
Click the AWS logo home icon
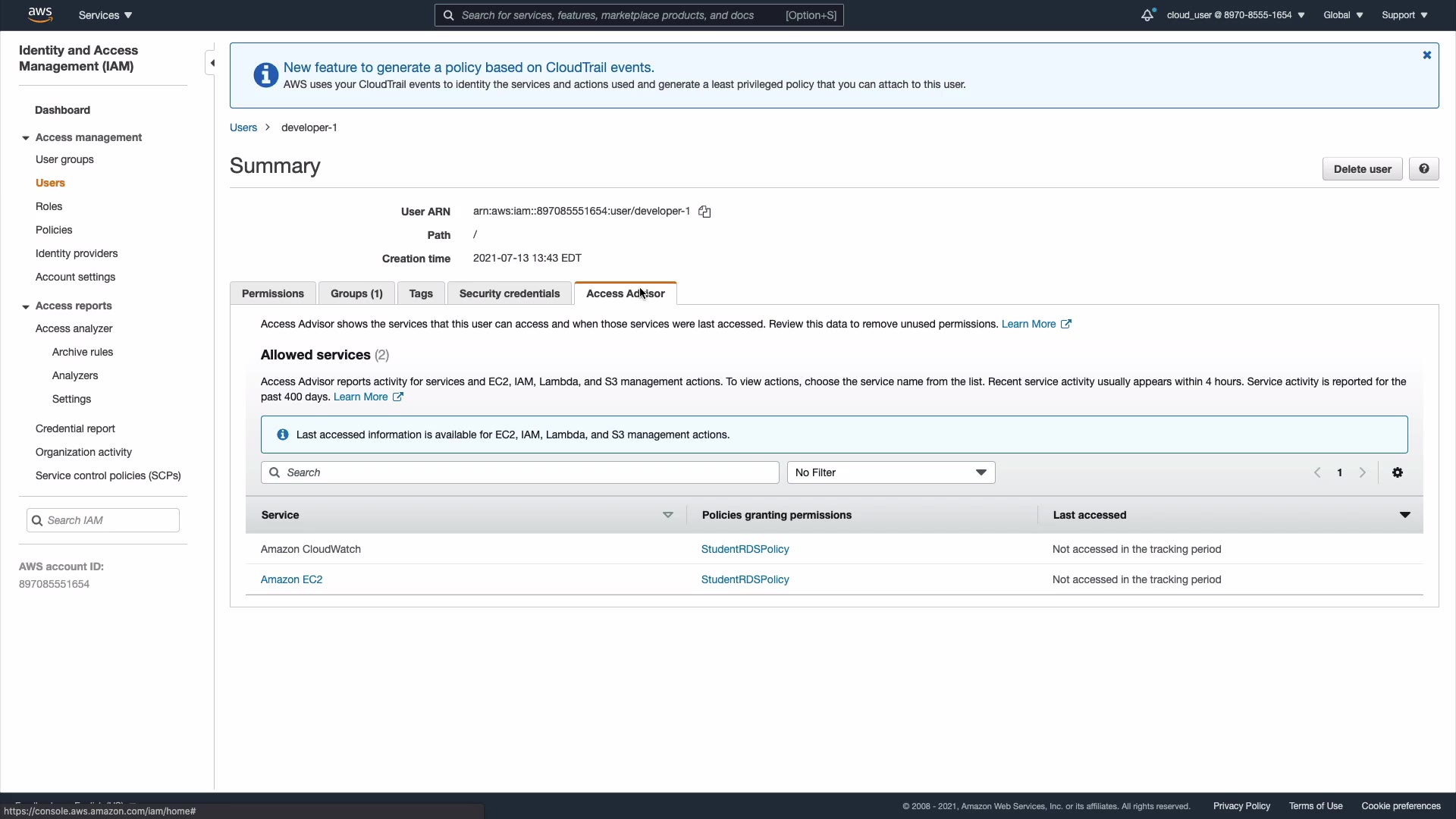click(39, 14)
